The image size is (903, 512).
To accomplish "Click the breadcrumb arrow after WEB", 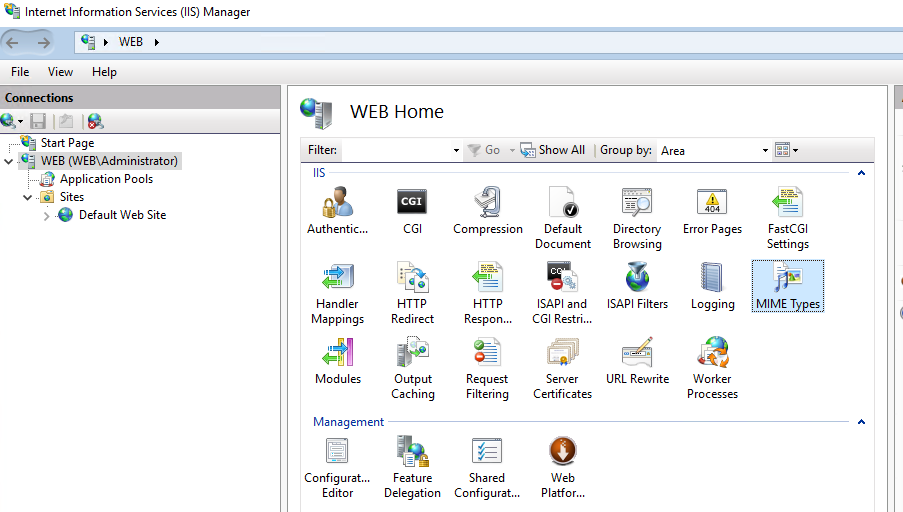I will [157, 42].
